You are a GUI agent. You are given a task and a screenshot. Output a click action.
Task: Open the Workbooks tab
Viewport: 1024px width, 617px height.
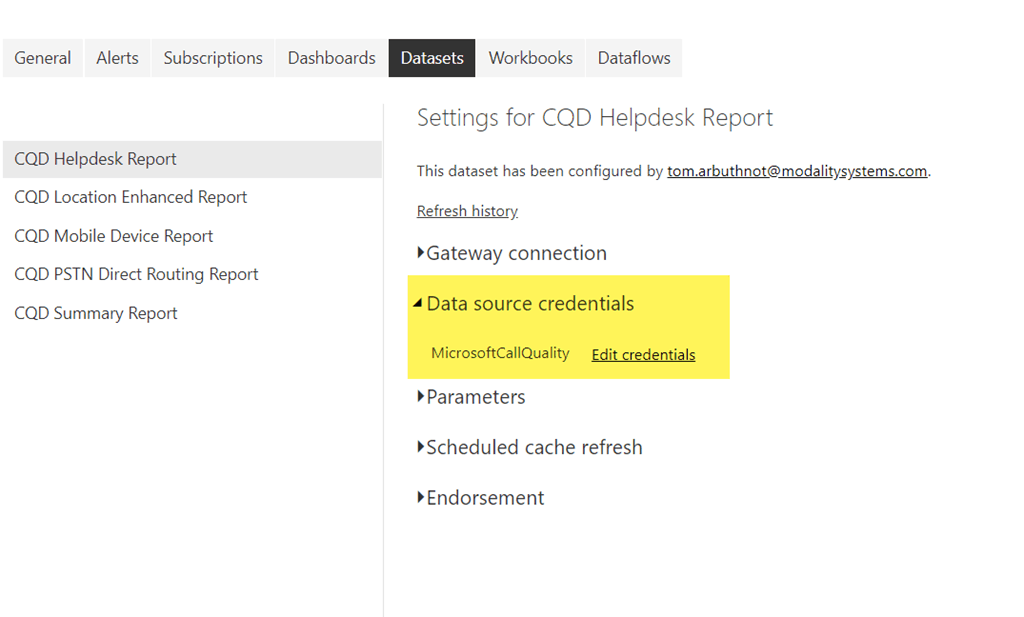[530, 58]
